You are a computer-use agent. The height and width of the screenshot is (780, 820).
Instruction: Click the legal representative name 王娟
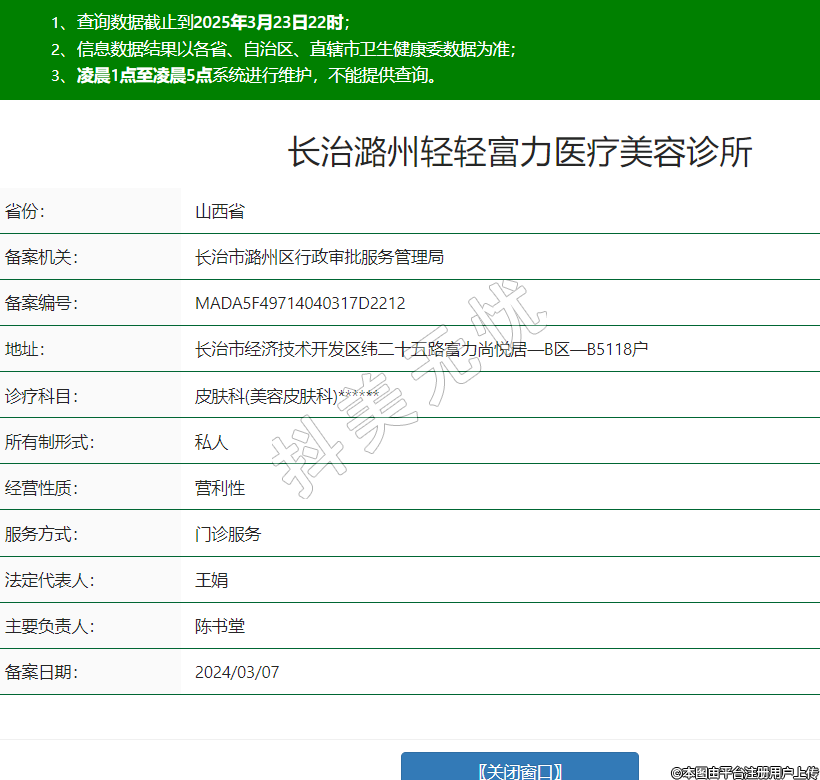211,580
